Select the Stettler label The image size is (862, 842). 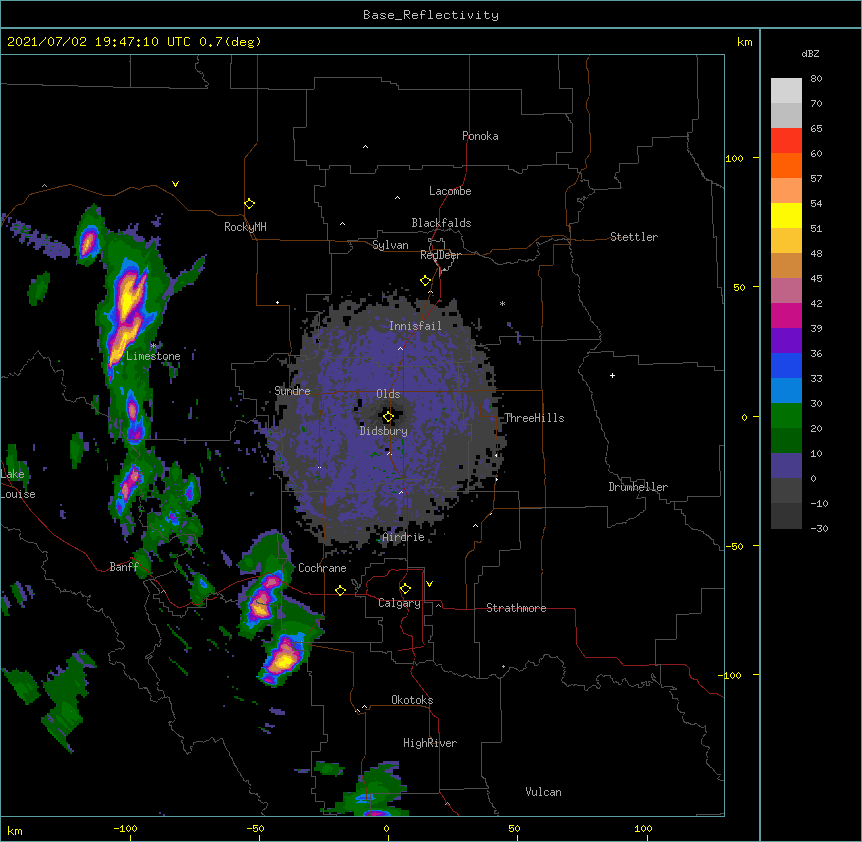click(x=634, y=237)
